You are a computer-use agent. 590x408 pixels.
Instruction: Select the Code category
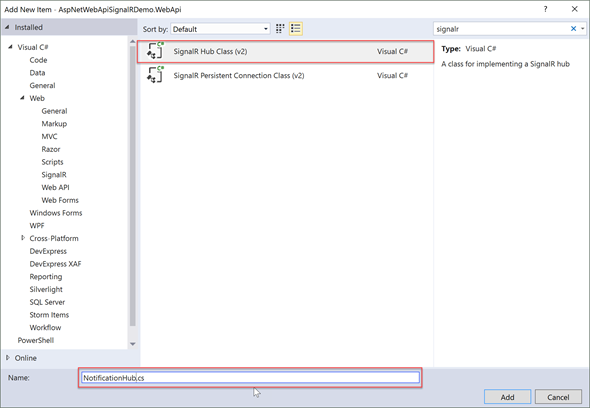pos(38,60)
